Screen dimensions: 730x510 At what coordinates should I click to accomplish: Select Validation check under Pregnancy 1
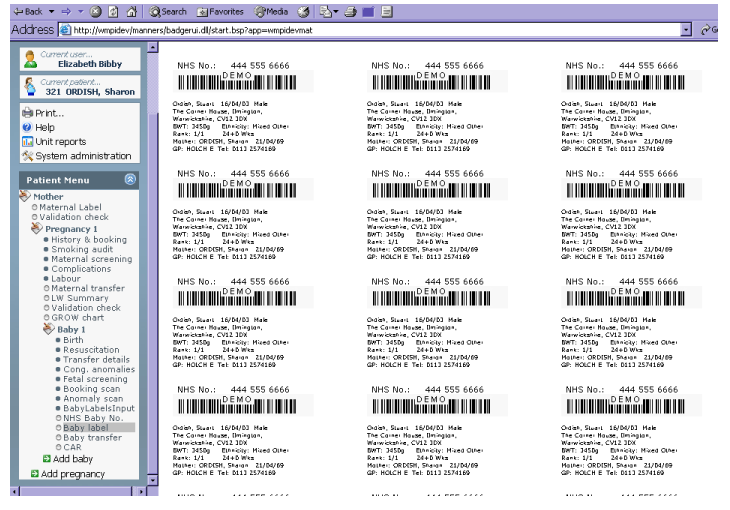tap(86, 308)
